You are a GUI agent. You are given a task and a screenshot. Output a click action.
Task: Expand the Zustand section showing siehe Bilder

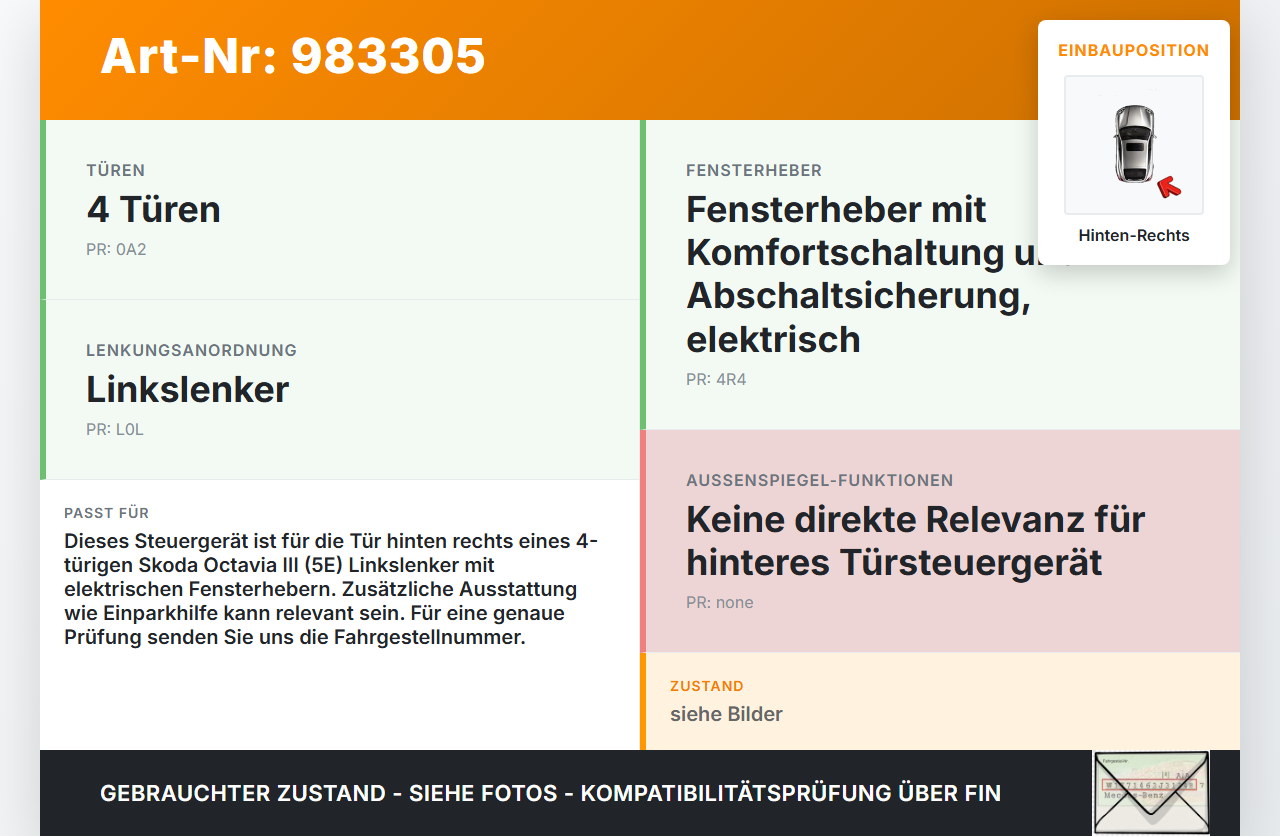pyautogui.click(x=940, y=700)
